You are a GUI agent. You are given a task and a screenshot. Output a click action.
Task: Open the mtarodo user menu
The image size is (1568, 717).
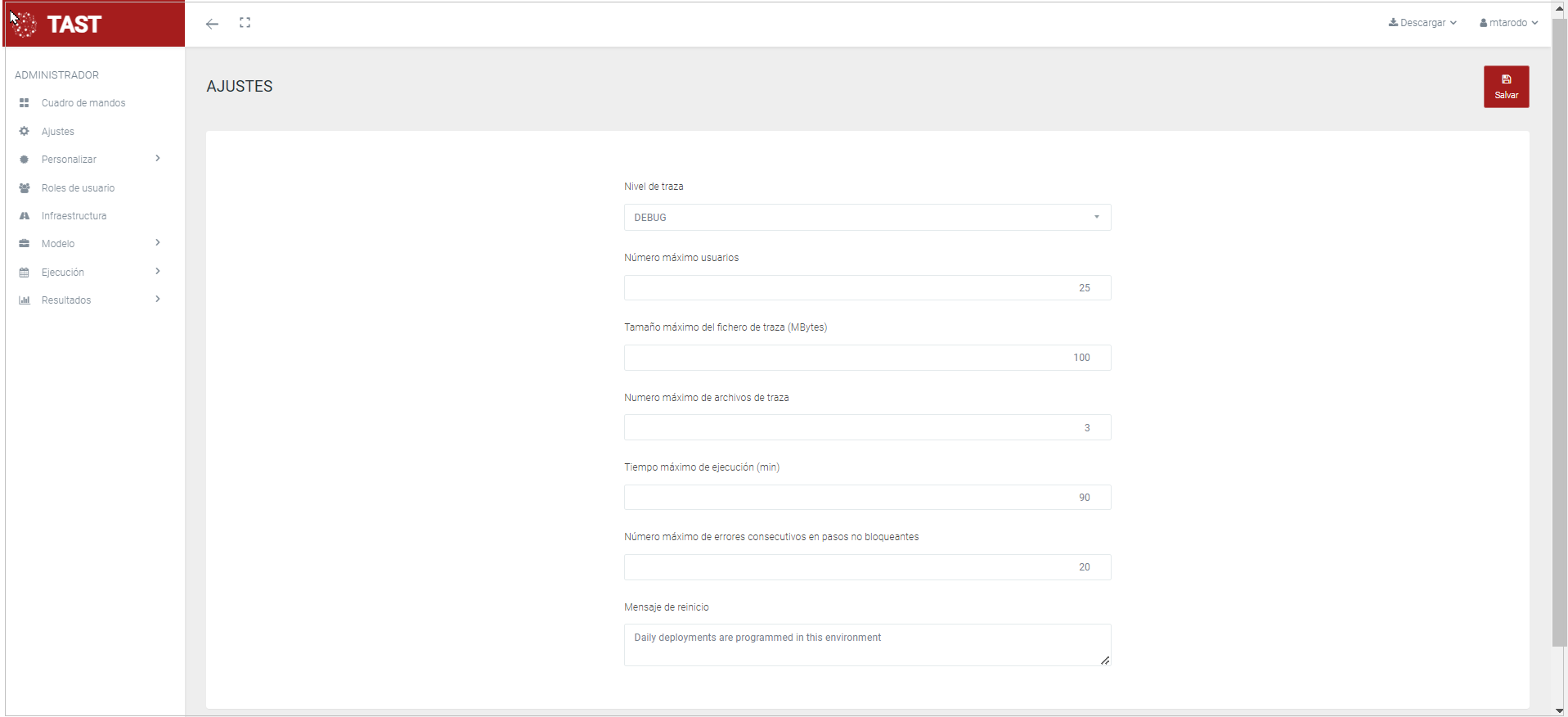click(x=1508, y=23)
